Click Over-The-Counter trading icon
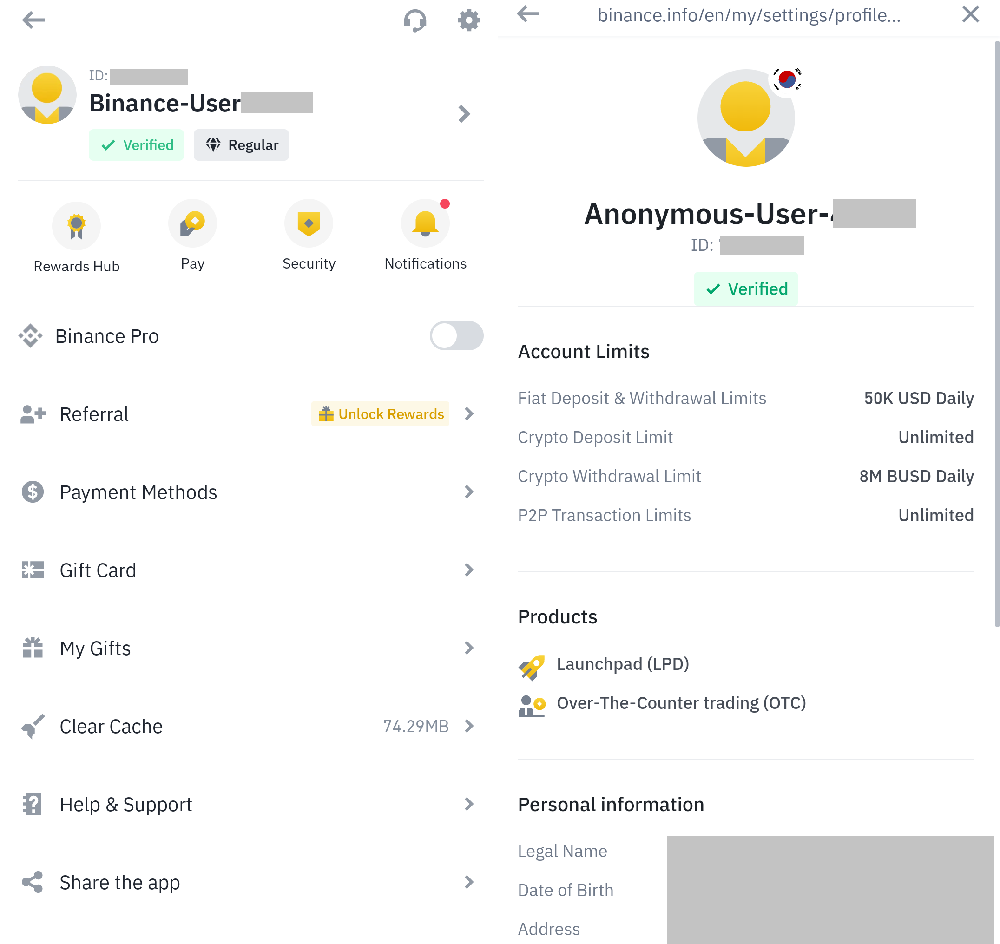This screenshot has width=1000, height=944. click(532, 706)
